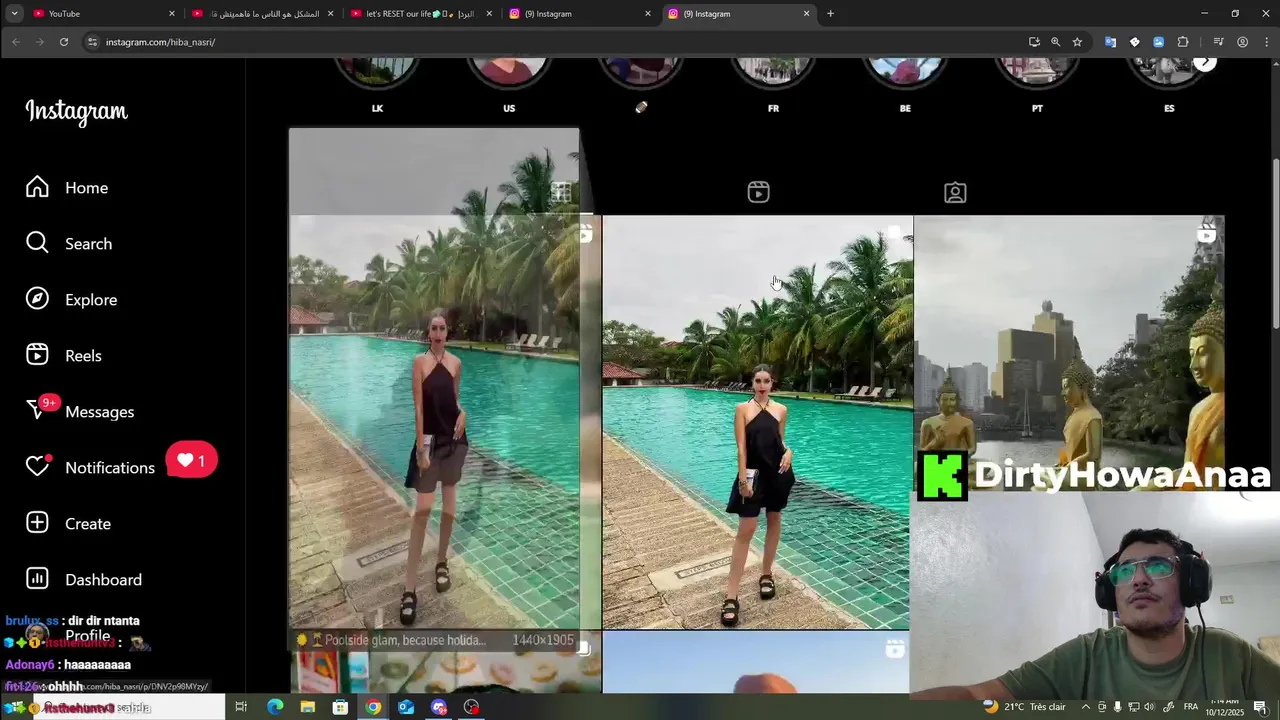
Task: Open Messages with 9+ badge
Action: point(80,411)
